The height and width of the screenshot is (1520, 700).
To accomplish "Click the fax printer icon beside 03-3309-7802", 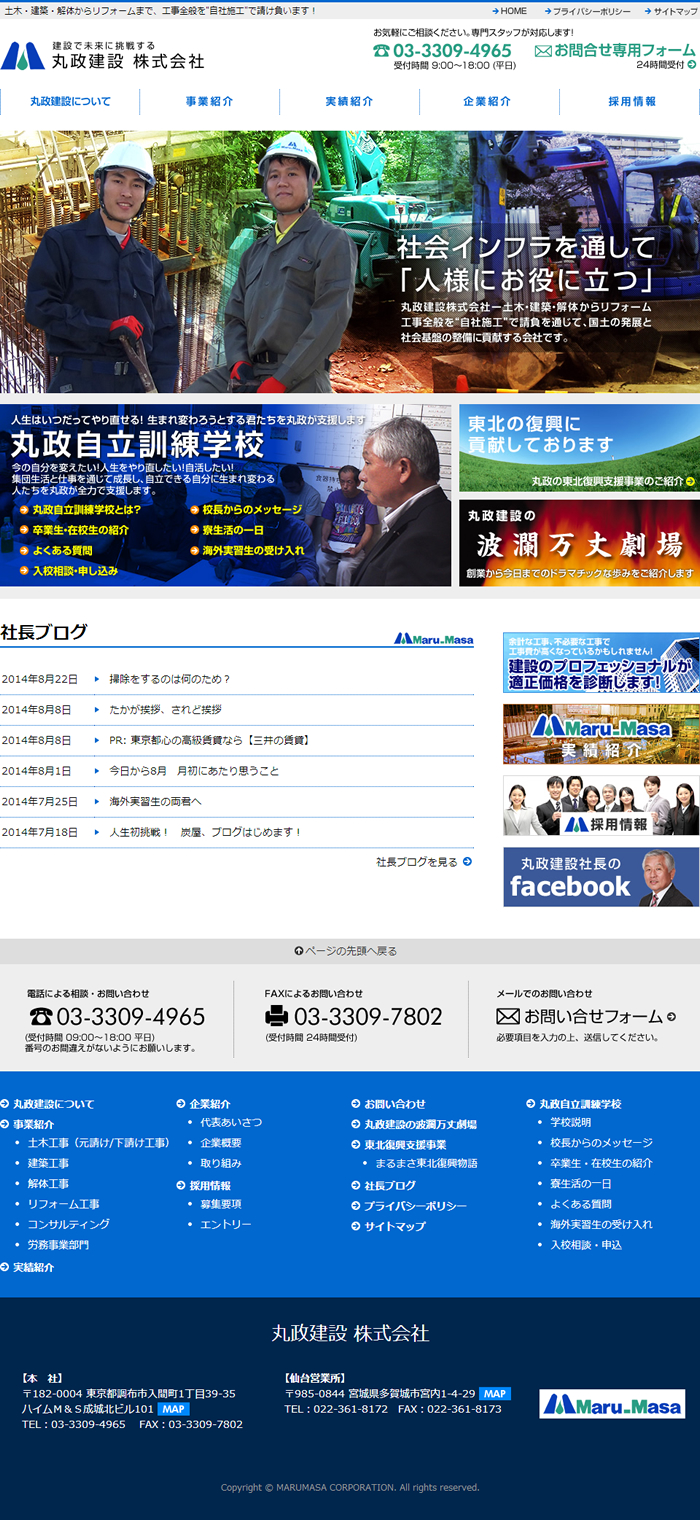I will point(276,1016).
